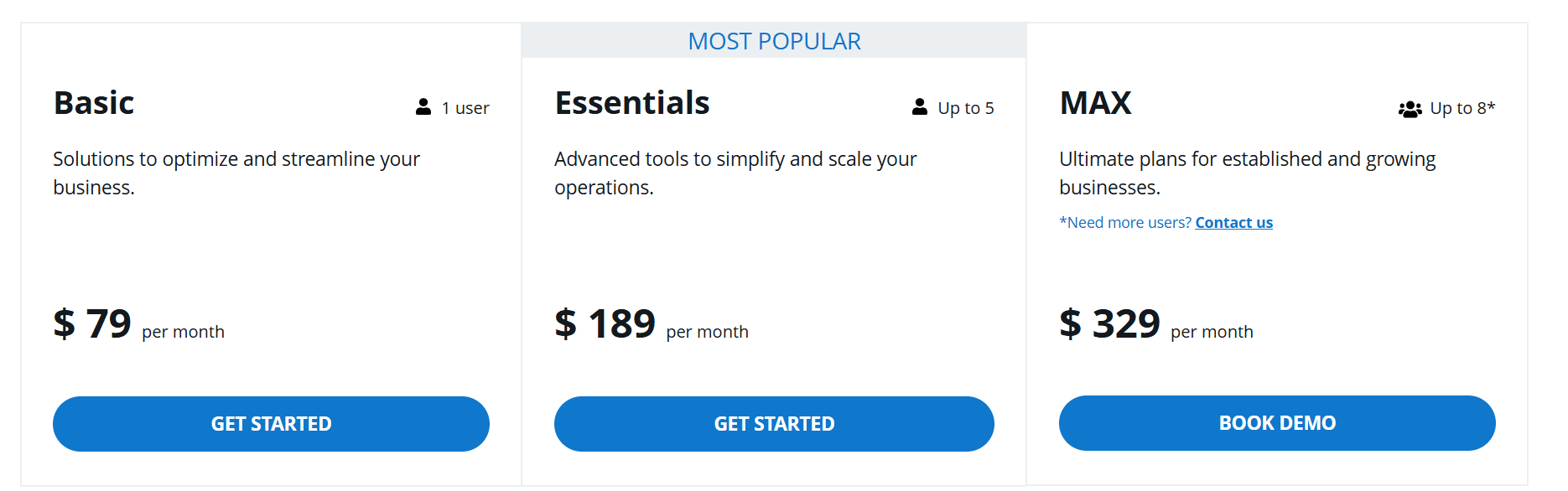Screen dimensions: 1568x491
Task: Click the multi-user group icon on MAX plan
Action: pos(1409,106)
